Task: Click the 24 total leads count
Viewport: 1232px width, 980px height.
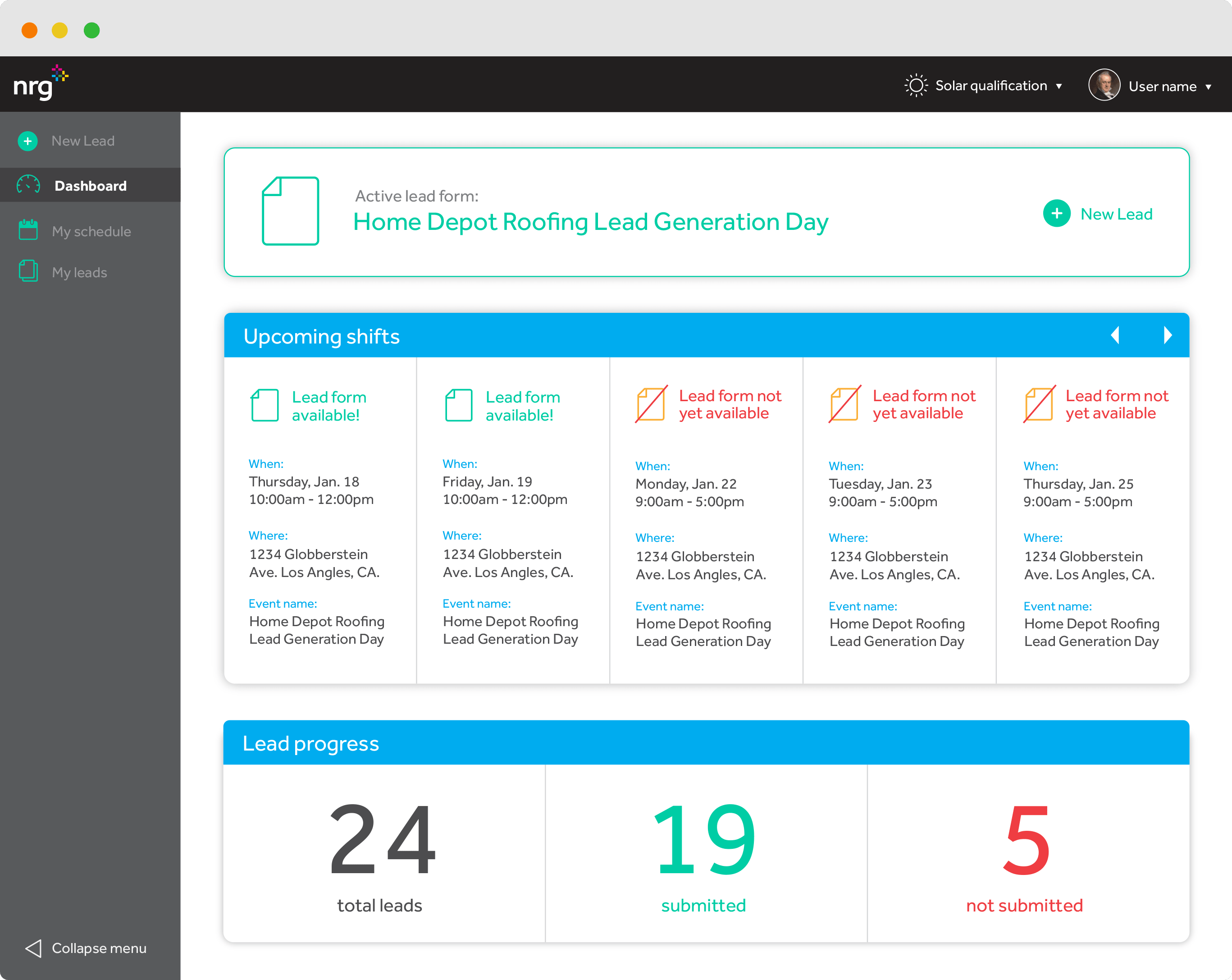Action: click(x=382, y=839)
